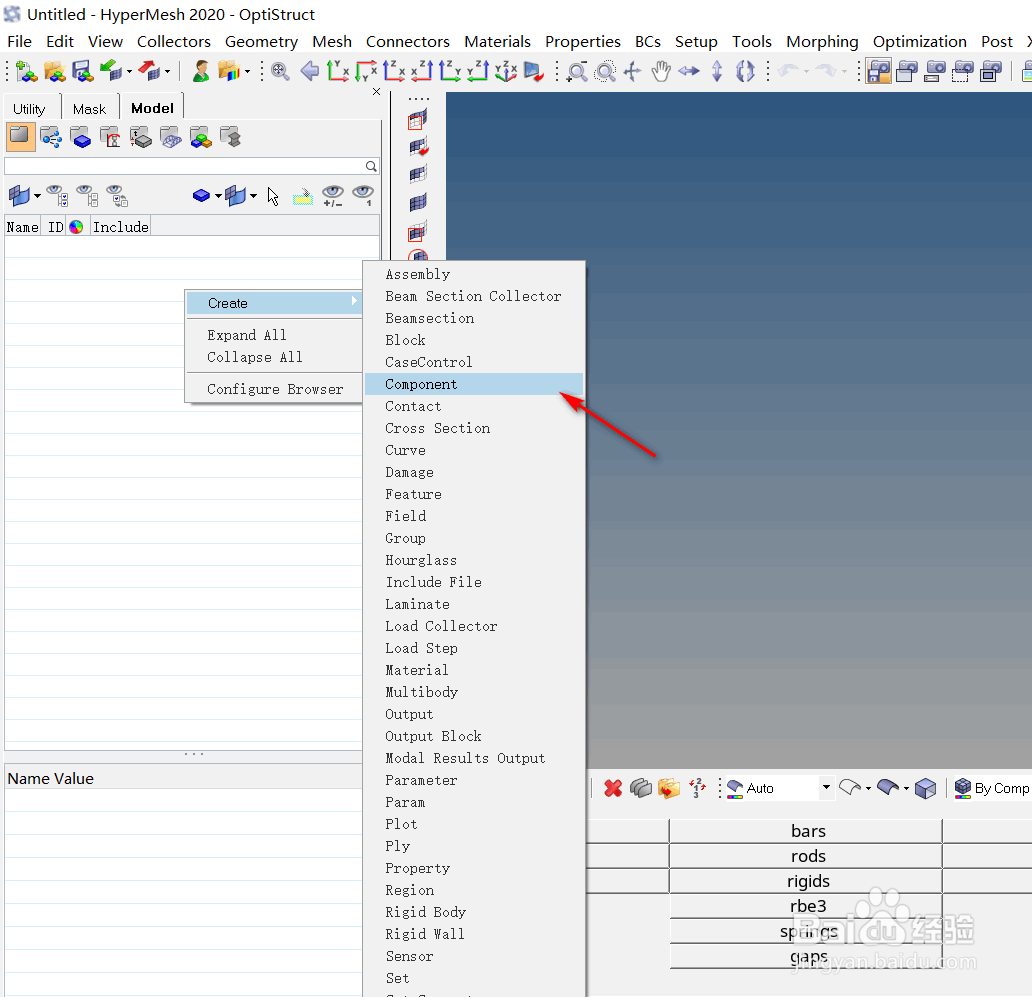Toggle Display All eye-tree icon
This screenshot has width=1032, height=997.
pyautogui.click(x=57, y=195)
